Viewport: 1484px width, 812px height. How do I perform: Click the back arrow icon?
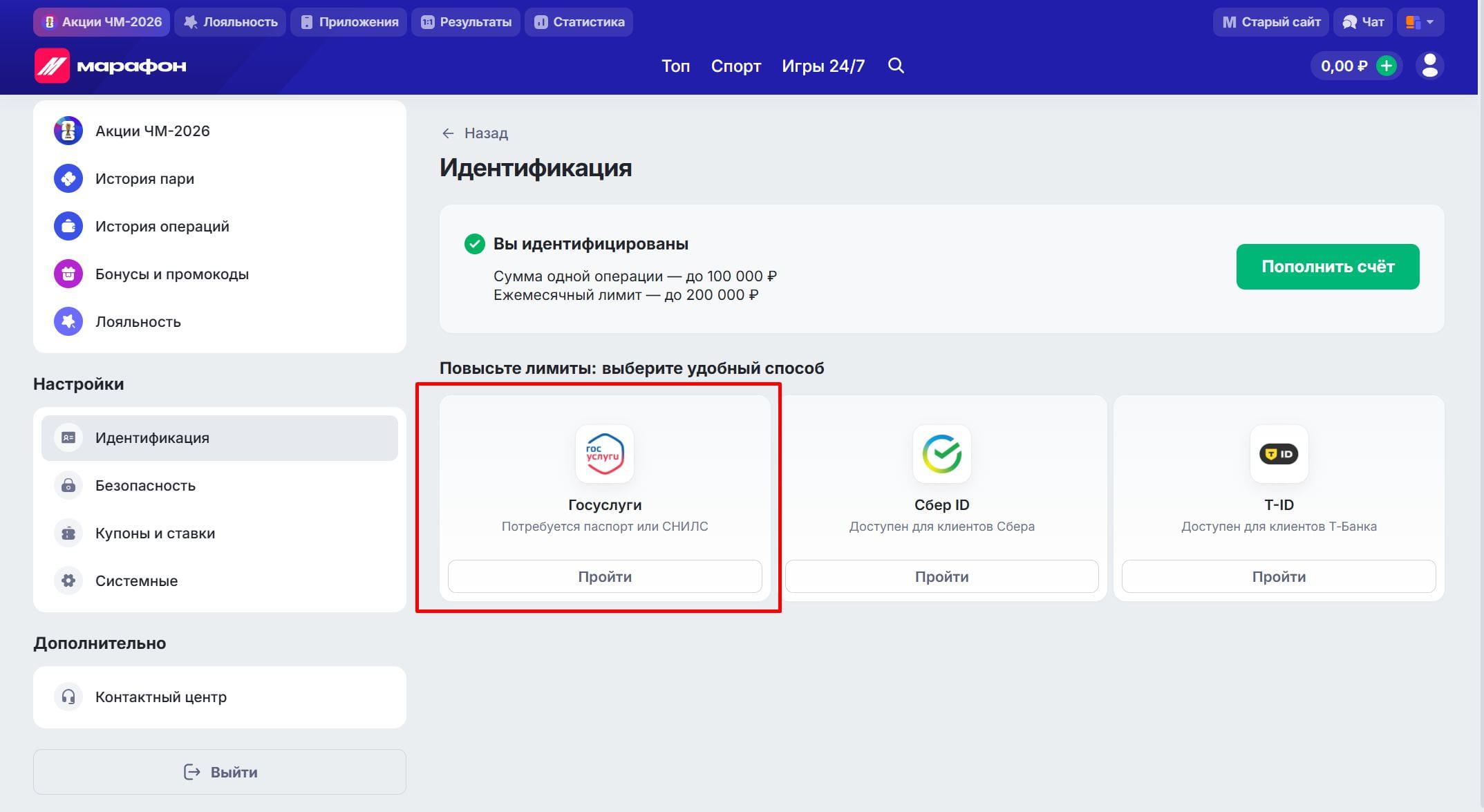point(448,133)
